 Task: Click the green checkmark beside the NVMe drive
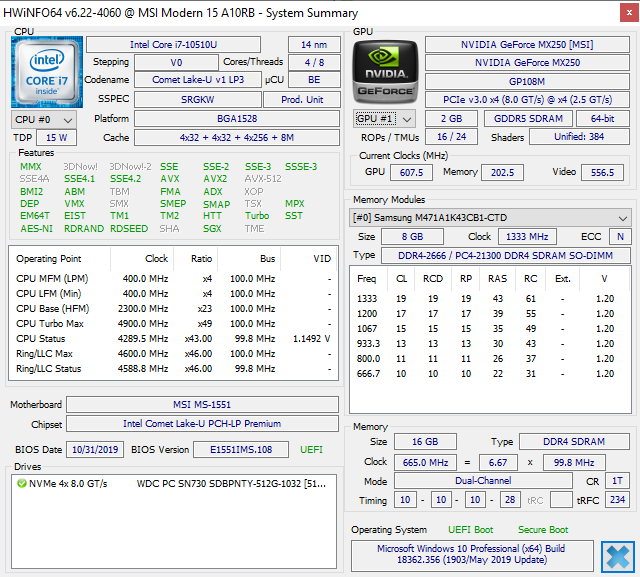click(x=21, y=484)
